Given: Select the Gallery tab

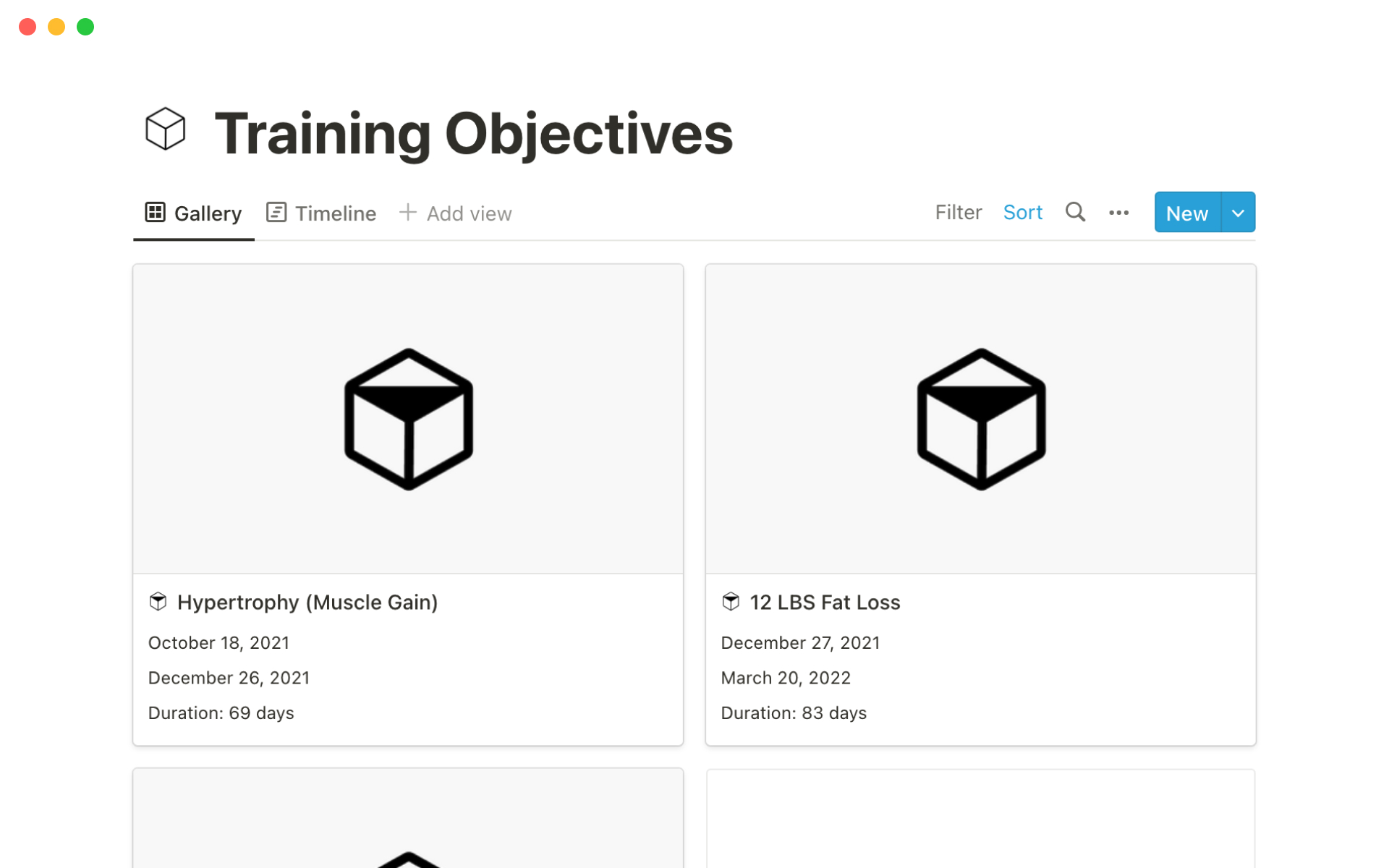Looking at the screenshot, I should click(208, 213).
